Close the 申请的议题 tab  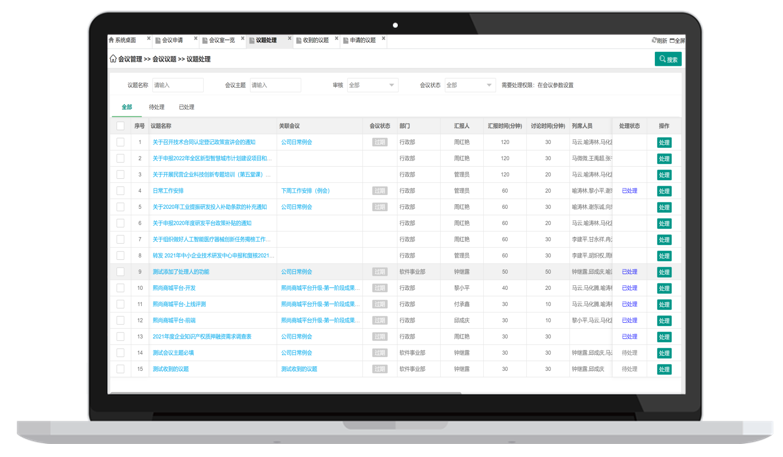pos(383,38)
